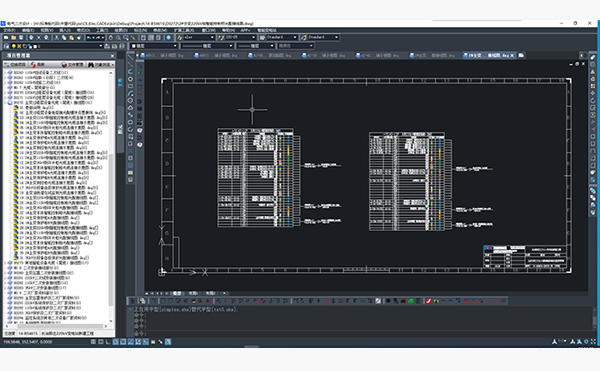Select the Line tool in draw toolbar
The image size is (600, 371).
(130, 57)
